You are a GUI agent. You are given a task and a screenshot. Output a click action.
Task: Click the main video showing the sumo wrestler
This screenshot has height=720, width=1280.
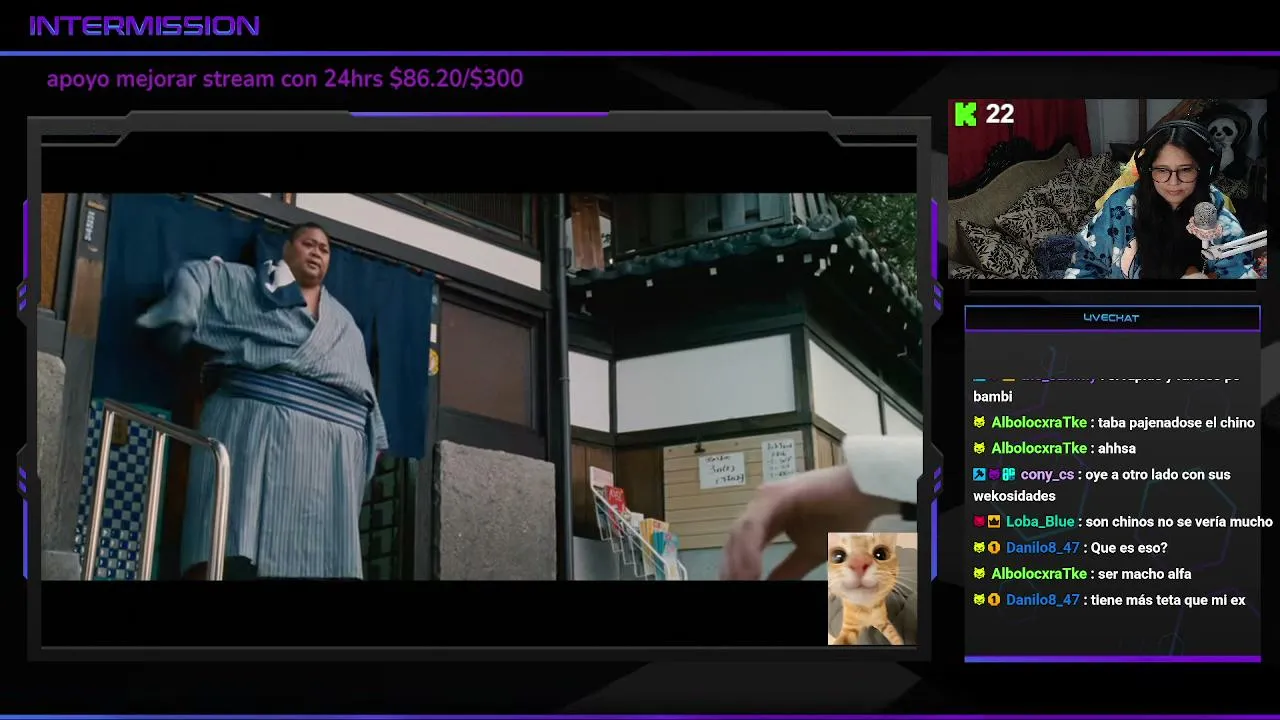click(x=479, y=386)
